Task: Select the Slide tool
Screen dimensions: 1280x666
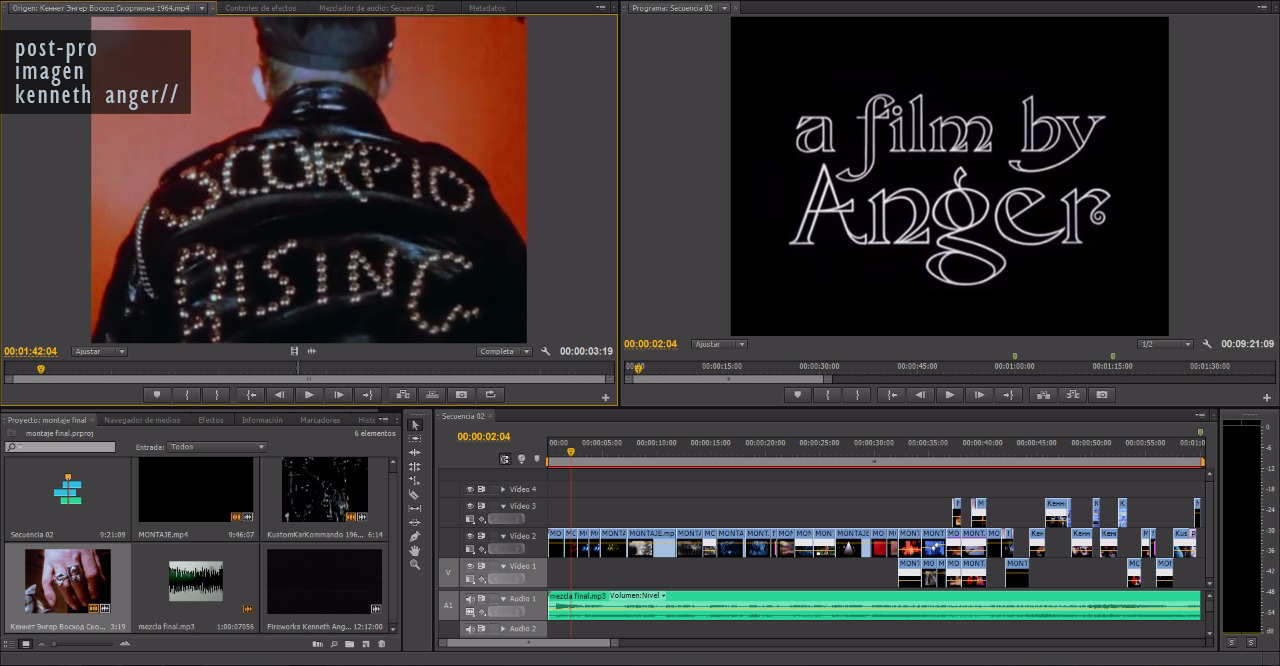Action: coord(415,523)
